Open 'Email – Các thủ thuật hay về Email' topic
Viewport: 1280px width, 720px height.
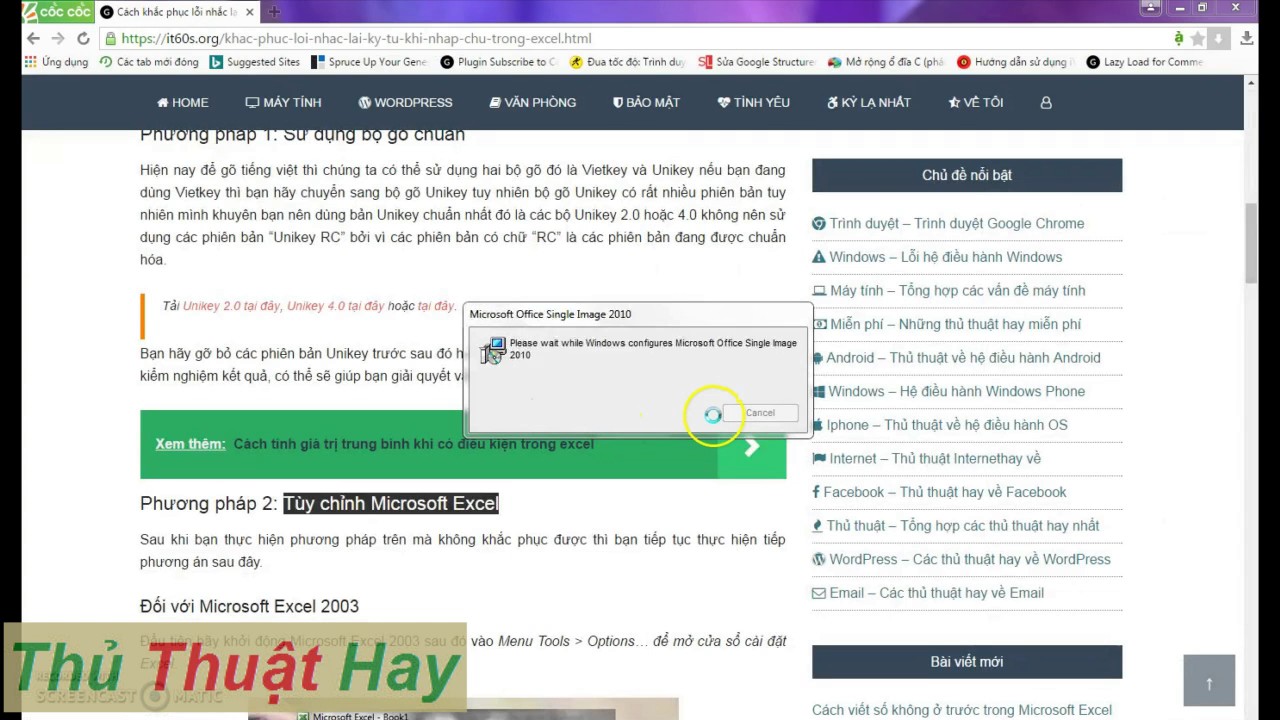[x=928, y=593]
